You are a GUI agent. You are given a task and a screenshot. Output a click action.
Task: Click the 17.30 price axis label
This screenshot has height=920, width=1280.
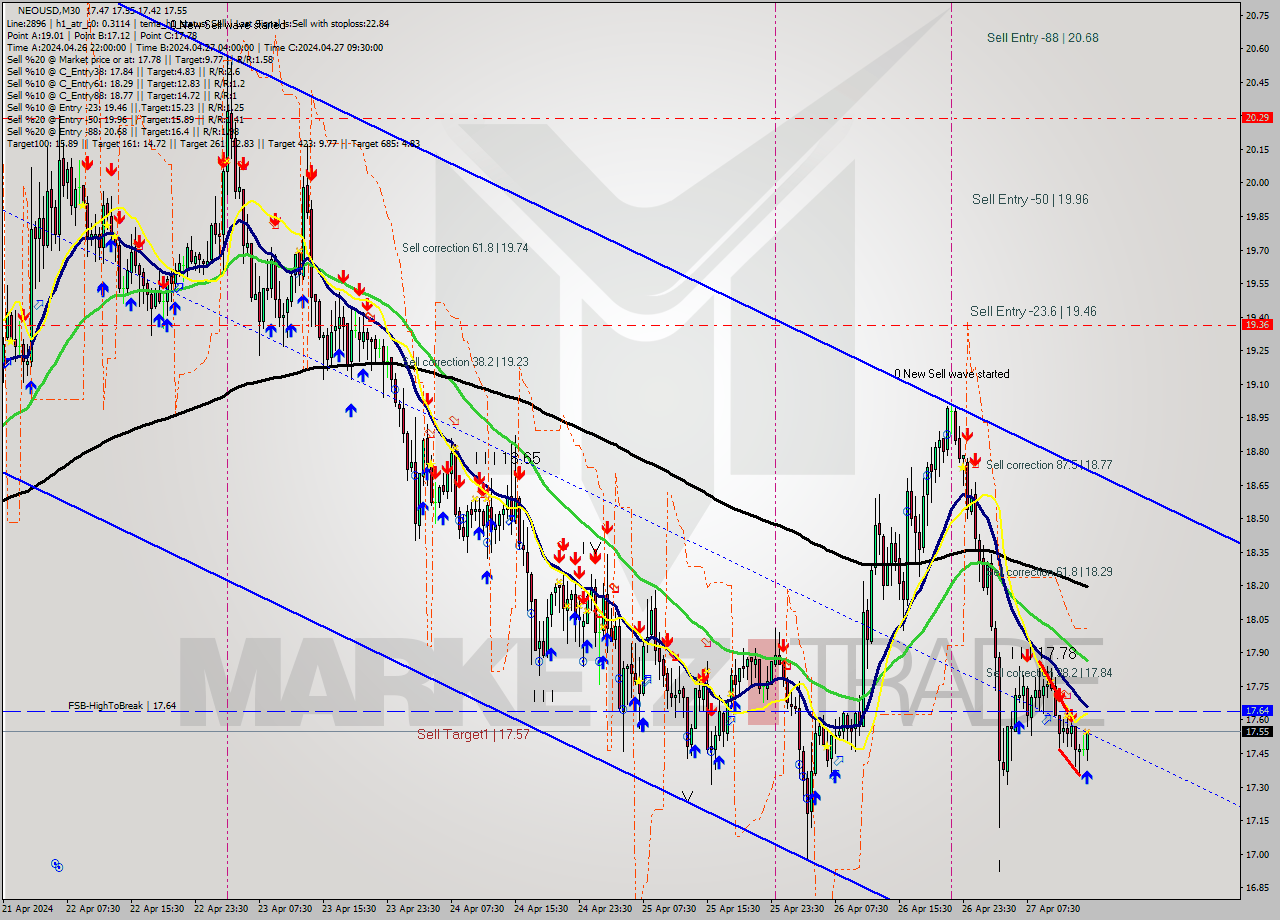1257,787
